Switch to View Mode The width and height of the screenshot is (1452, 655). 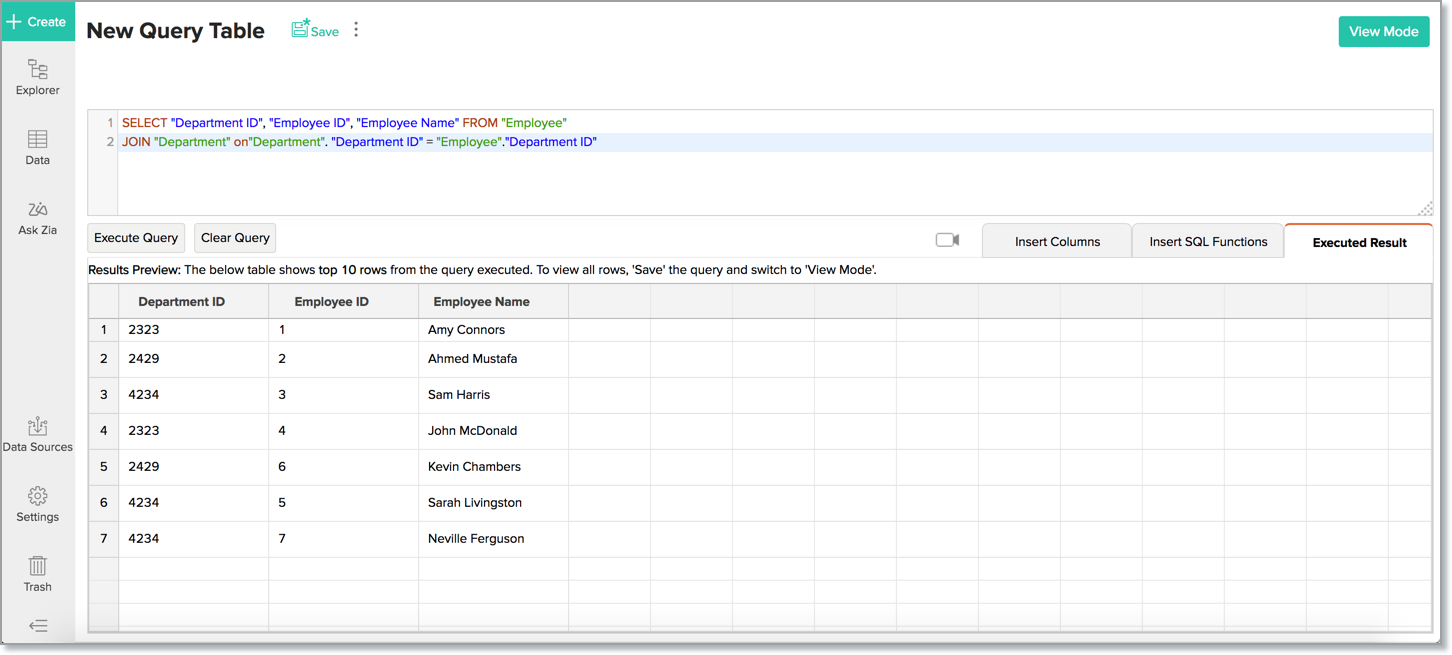click(1383, 31)
